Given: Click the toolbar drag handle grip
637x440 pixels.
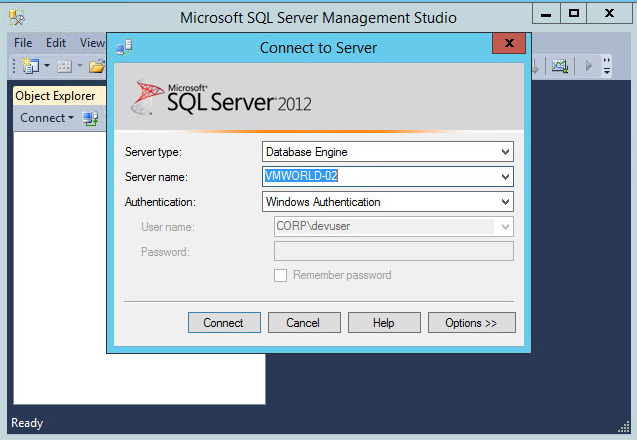Looking at the screenshot, I should 14,65.
